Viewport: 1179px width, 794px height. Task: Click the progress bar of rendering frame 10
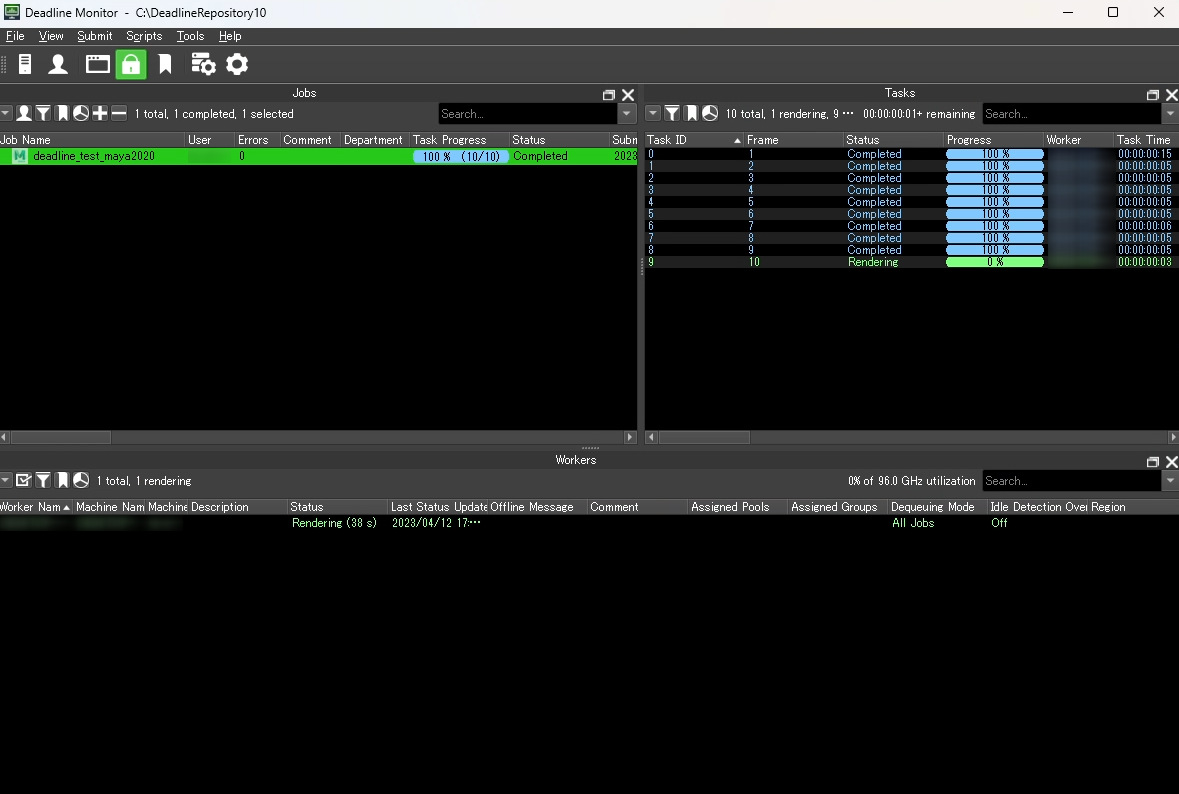[994, 262]
